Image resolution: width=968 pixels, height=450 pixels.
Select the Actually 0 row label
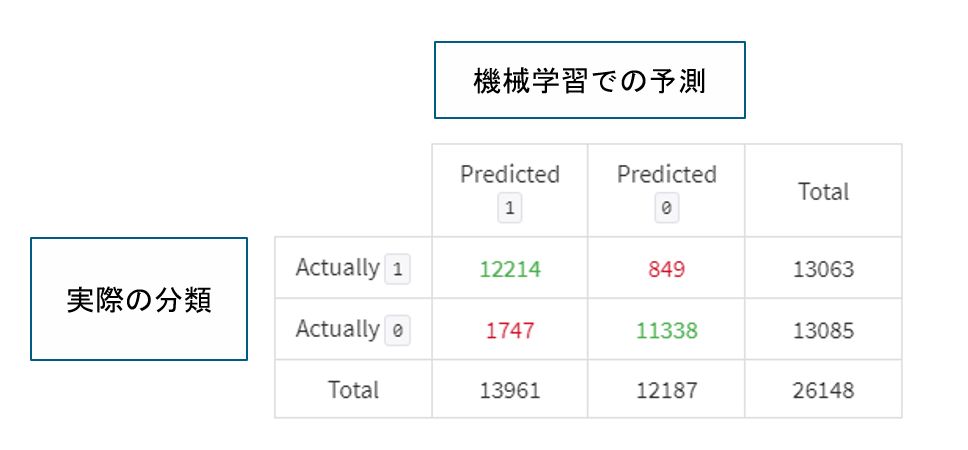[x=353, y=330]
